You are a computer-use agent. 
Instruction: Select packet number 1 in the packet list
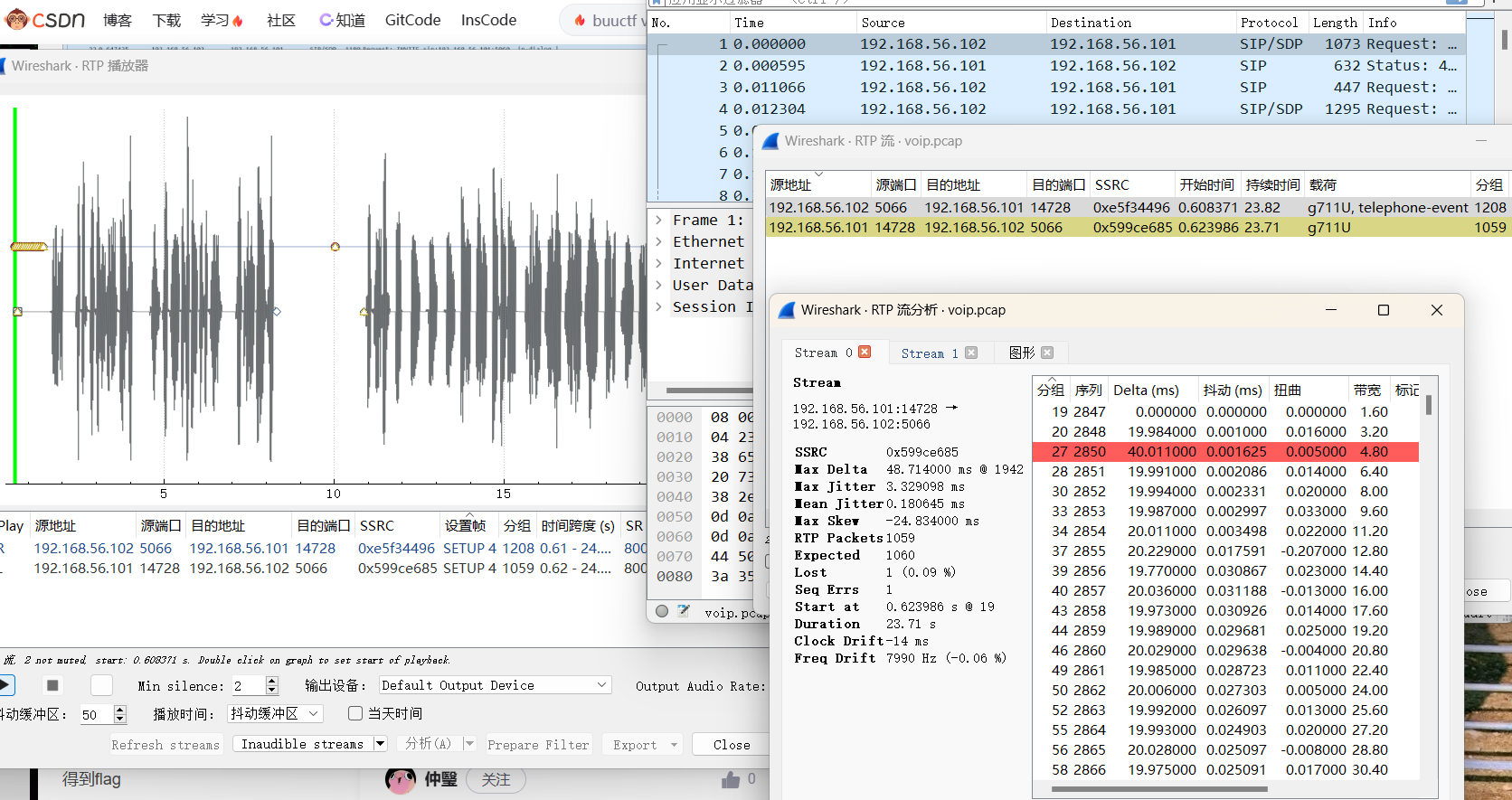point(1056,43)
